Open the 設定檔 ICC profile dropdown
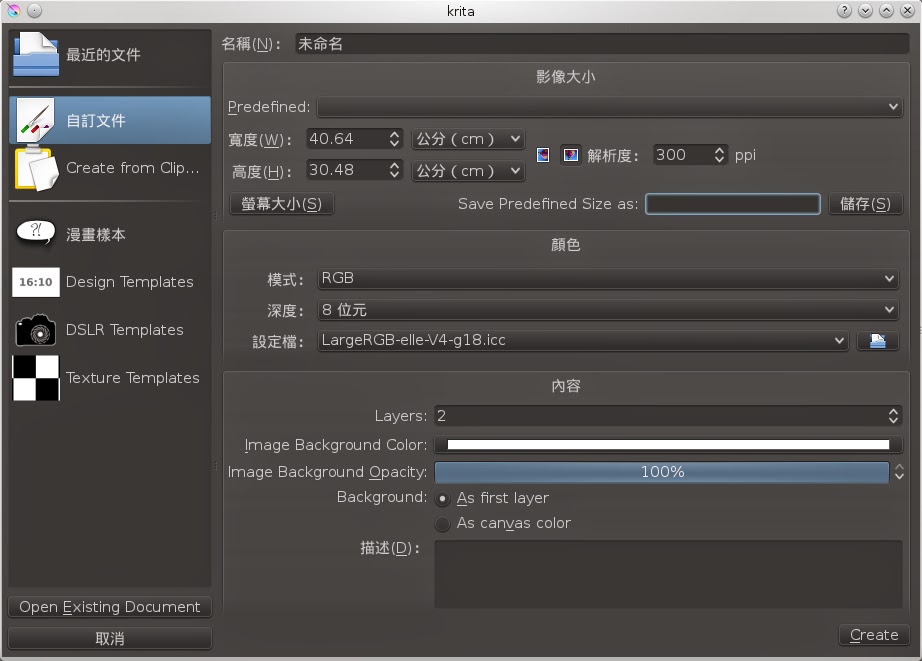922x661 pixels. click(583, 340)
